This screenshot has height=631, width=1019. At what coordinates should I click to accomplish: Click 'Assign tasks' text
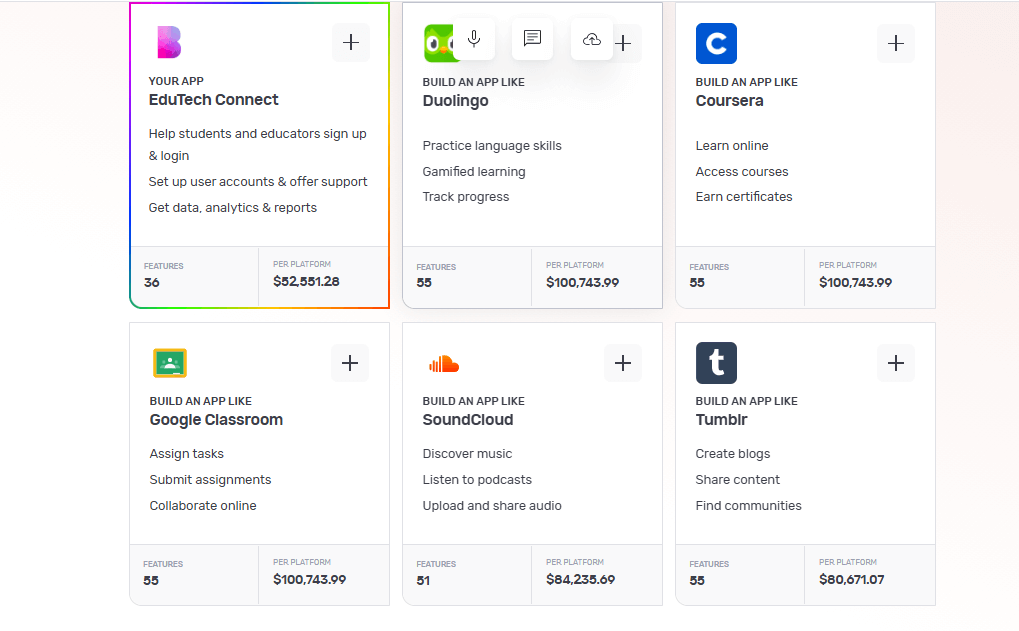tap(187, 454)
